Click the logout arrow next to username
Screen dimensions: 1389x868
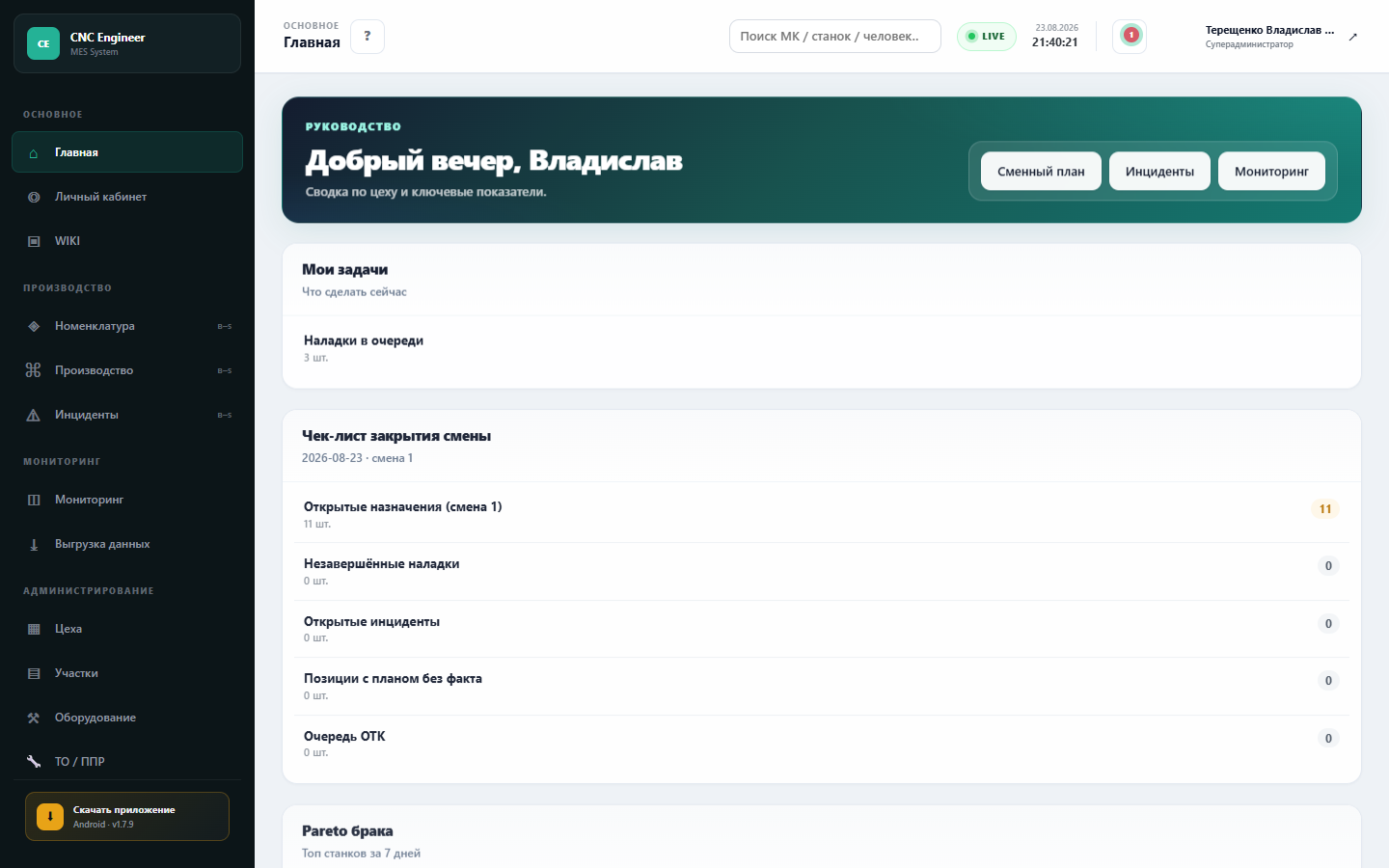tap(1353, 37)
